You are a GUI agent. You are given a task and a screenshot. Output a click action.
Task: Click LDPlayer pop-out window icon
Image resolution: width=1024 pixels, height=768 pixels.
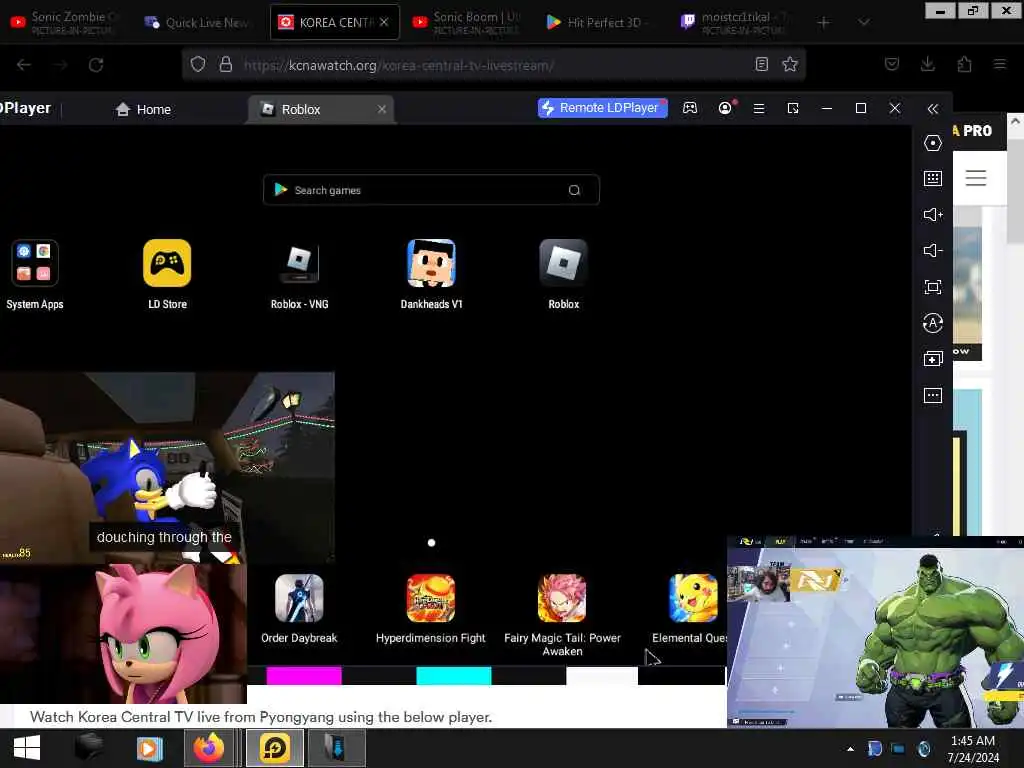[793, 108]
